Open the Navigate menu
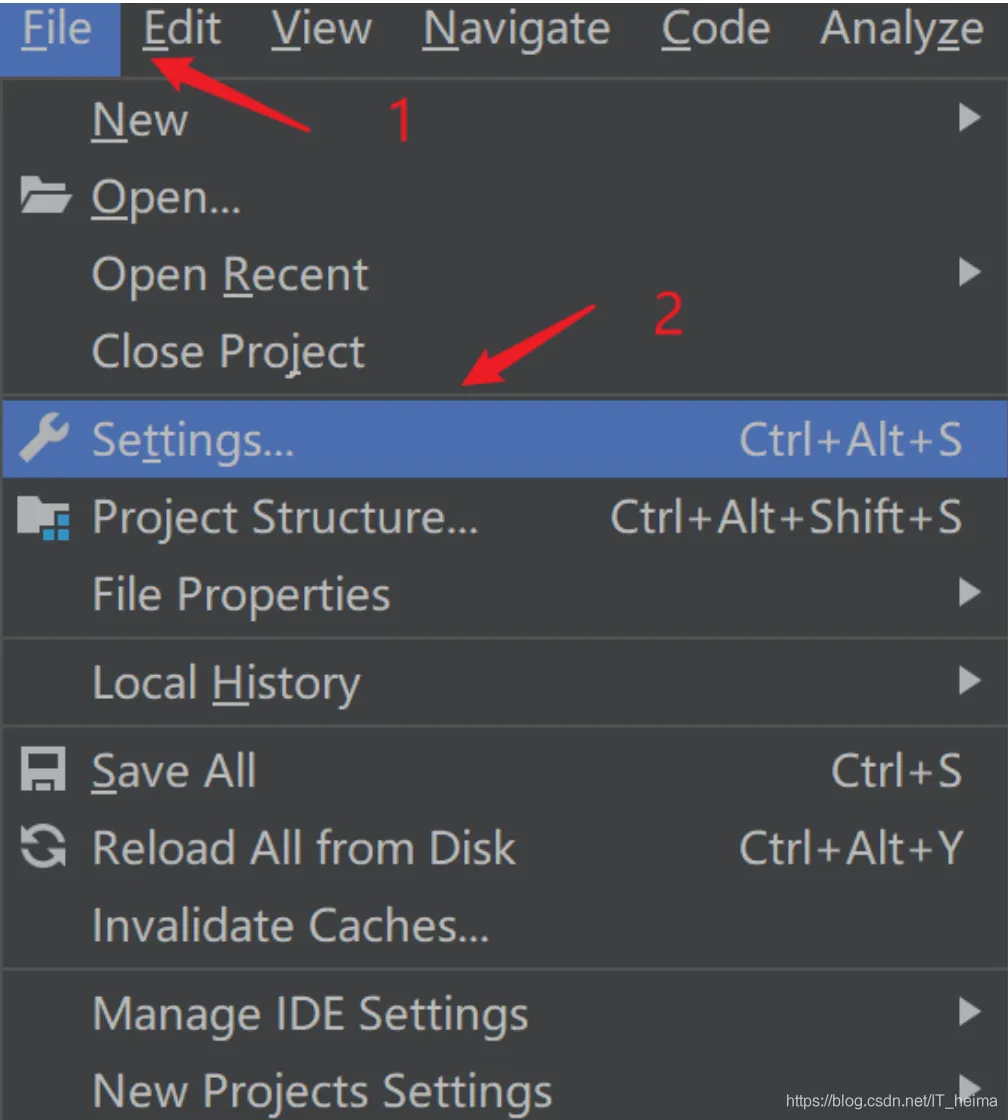Viewport: 1008px width, 1120px height. pos(516,30)
